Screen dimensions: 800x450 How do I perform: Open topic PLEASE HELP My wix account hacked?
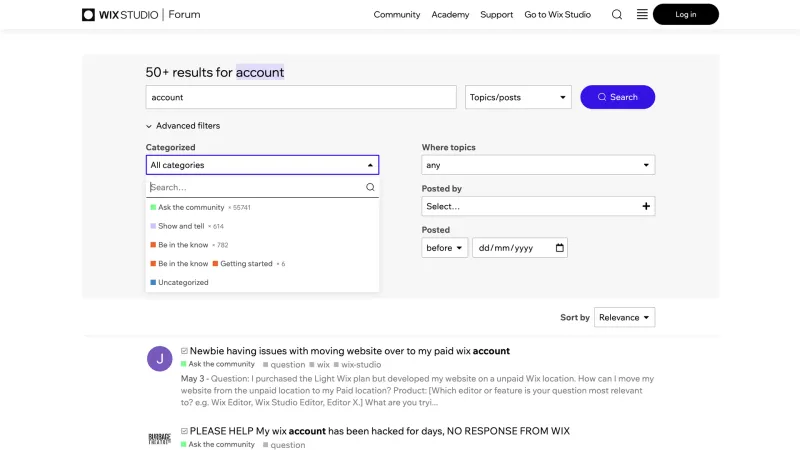[x=380, y=431]
